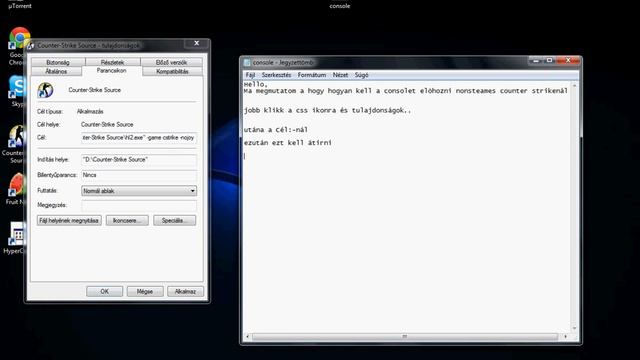The width and height of the screenshot is (640, 360).
Task: Click Notepad vertical scroll up arrow
Action: coord(575,86)
